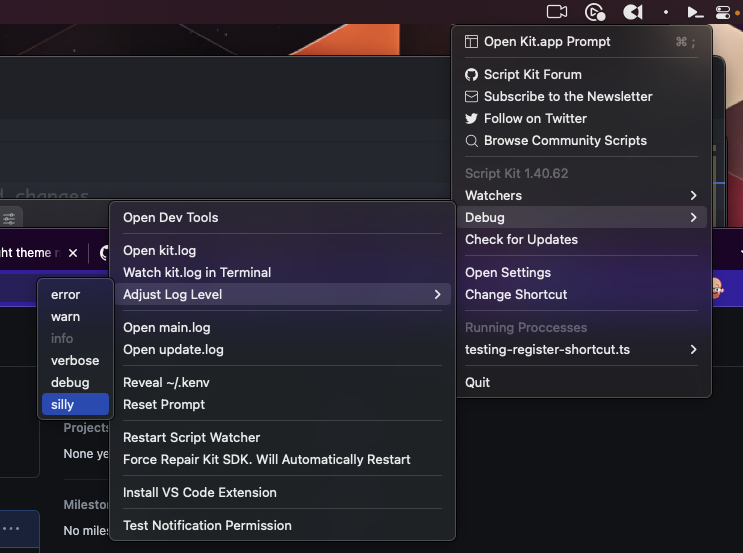The image size is (743, 553).
Task: Open Control Center in menu bar
Action: click(723, 12)
